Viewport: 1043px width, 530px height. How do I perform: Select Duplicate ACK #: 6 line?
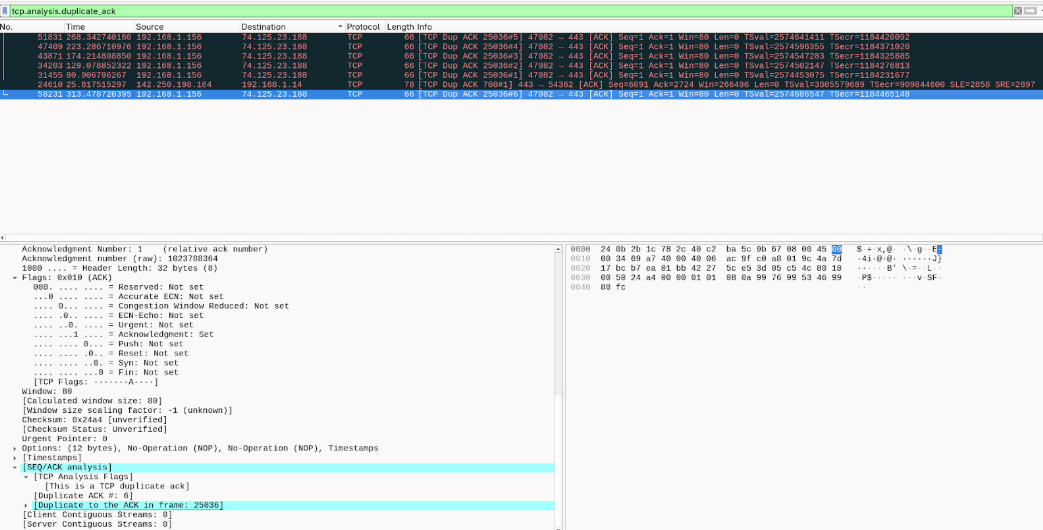(x=83, y=495)
